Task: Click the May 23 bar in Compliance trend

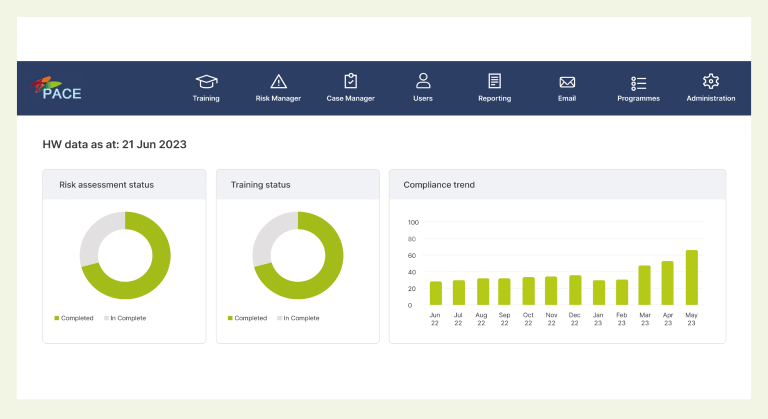Action: tap(691, 278)
